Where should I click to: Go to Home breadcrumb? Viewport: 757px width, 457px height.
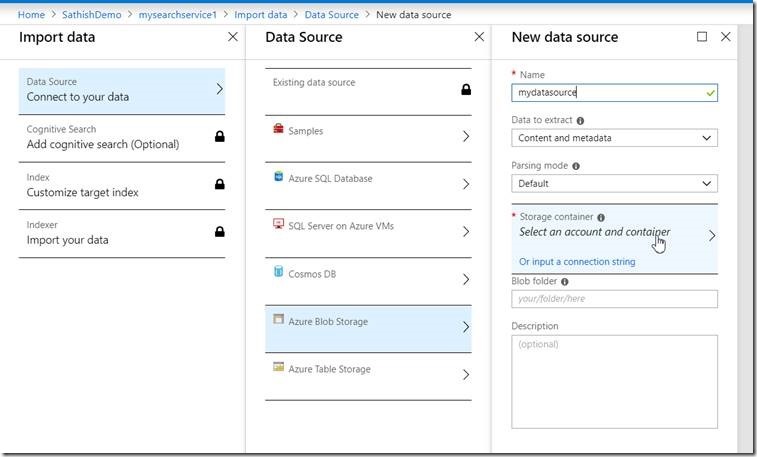click(x=31, y=15)
